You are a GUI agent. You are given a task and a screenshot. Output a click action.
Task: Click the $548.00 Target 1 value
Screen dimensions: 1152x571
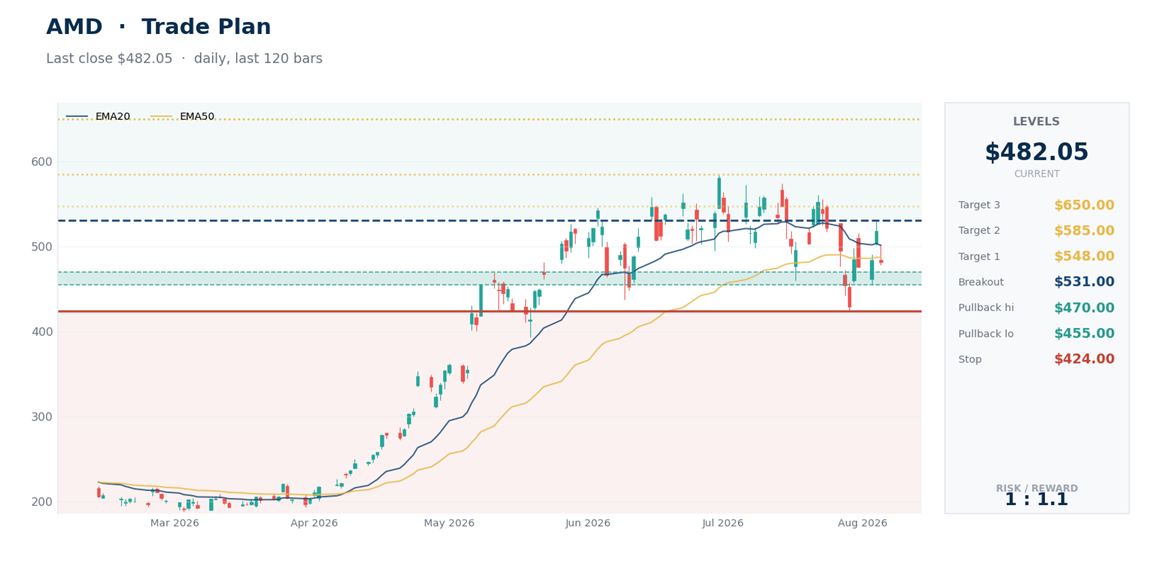(1084, 256)
